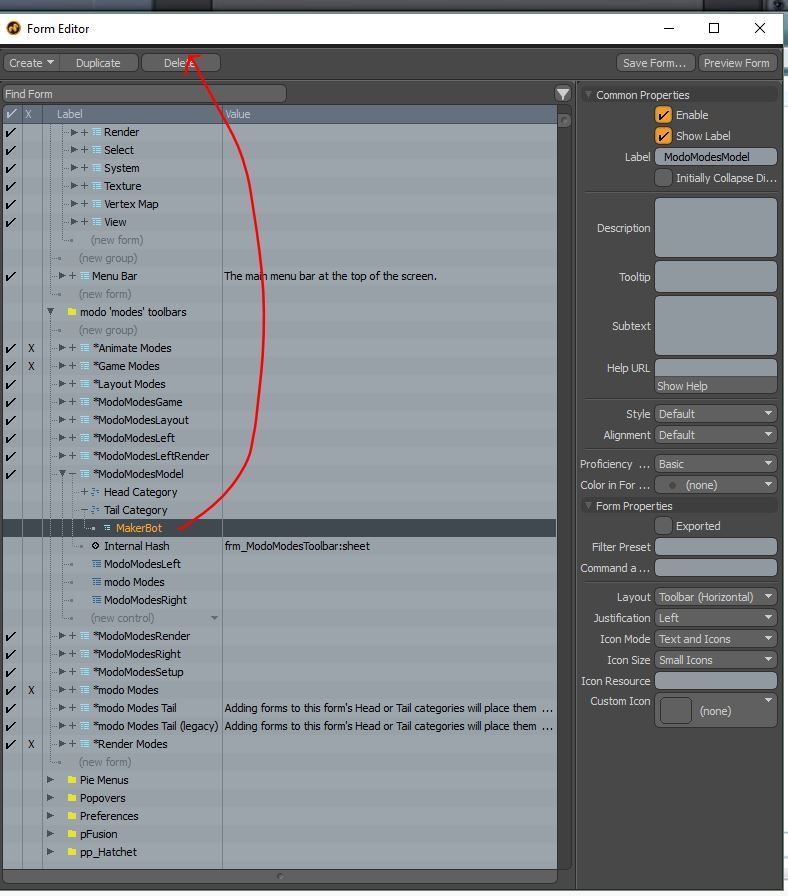Image resolution: width=788 pixels, height=896 pixels.
Task: Open the Icon Size dropdown
Action: (715, 660)
